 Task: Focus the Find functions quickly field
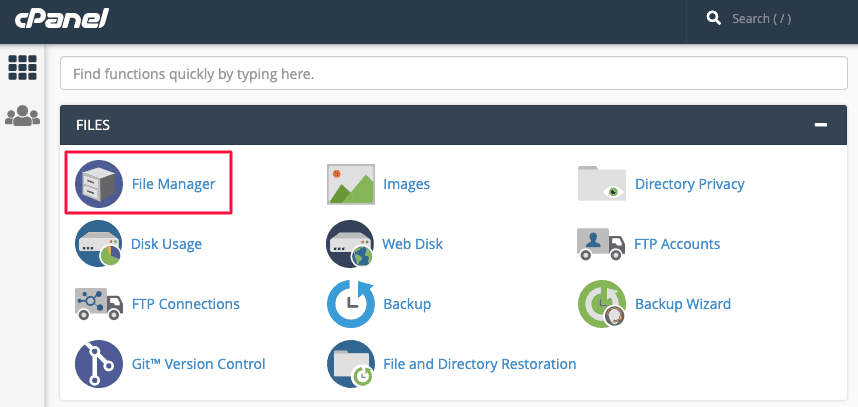click(454, 73)
